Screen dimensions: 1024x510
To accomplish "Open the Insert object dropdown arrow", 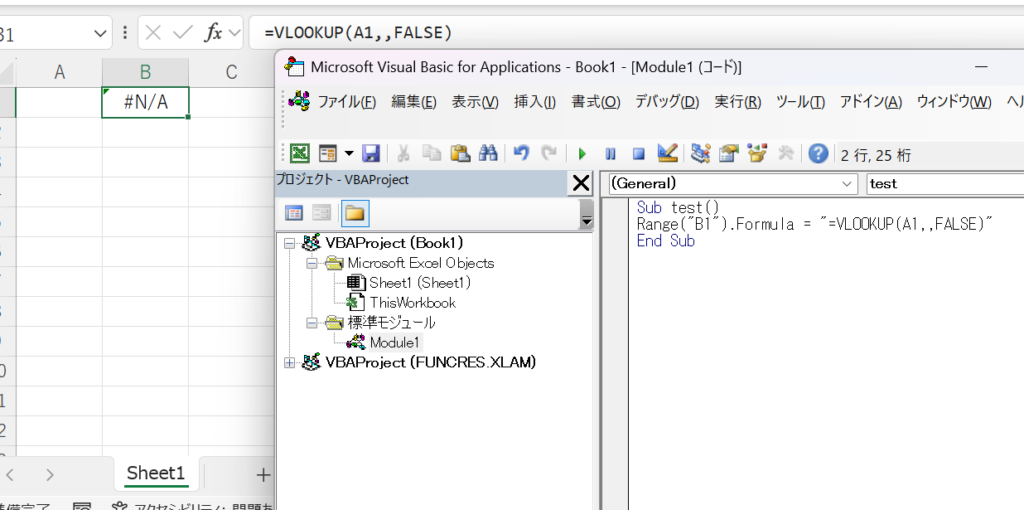I will (348, 153).
